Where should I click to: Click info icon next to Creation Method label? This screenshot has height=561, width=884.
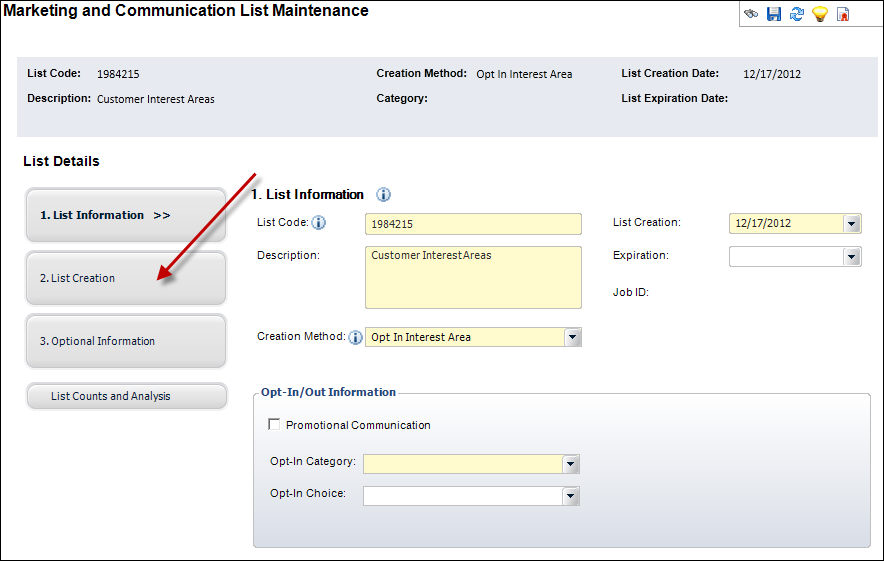click(x=355, y=338)
